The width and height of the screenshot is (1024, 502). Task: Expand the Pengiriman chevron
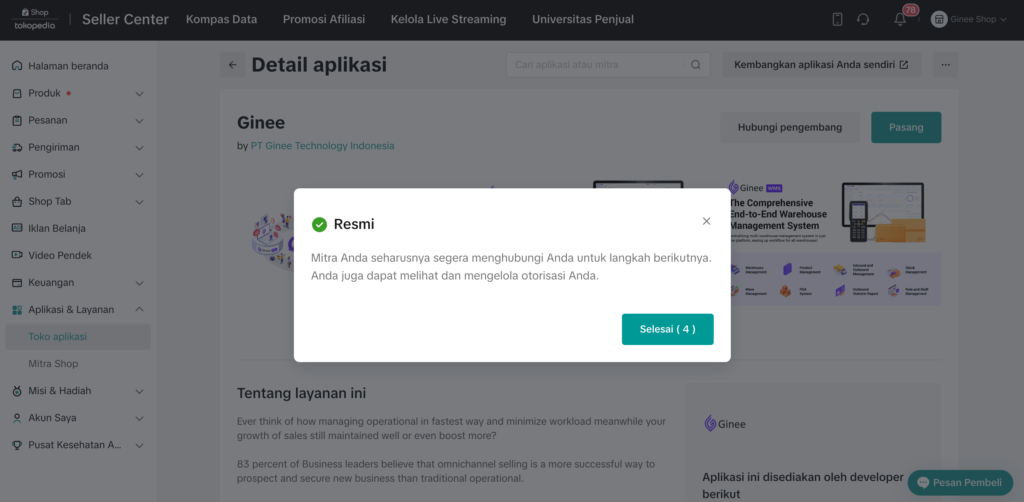tap(139, 148)
